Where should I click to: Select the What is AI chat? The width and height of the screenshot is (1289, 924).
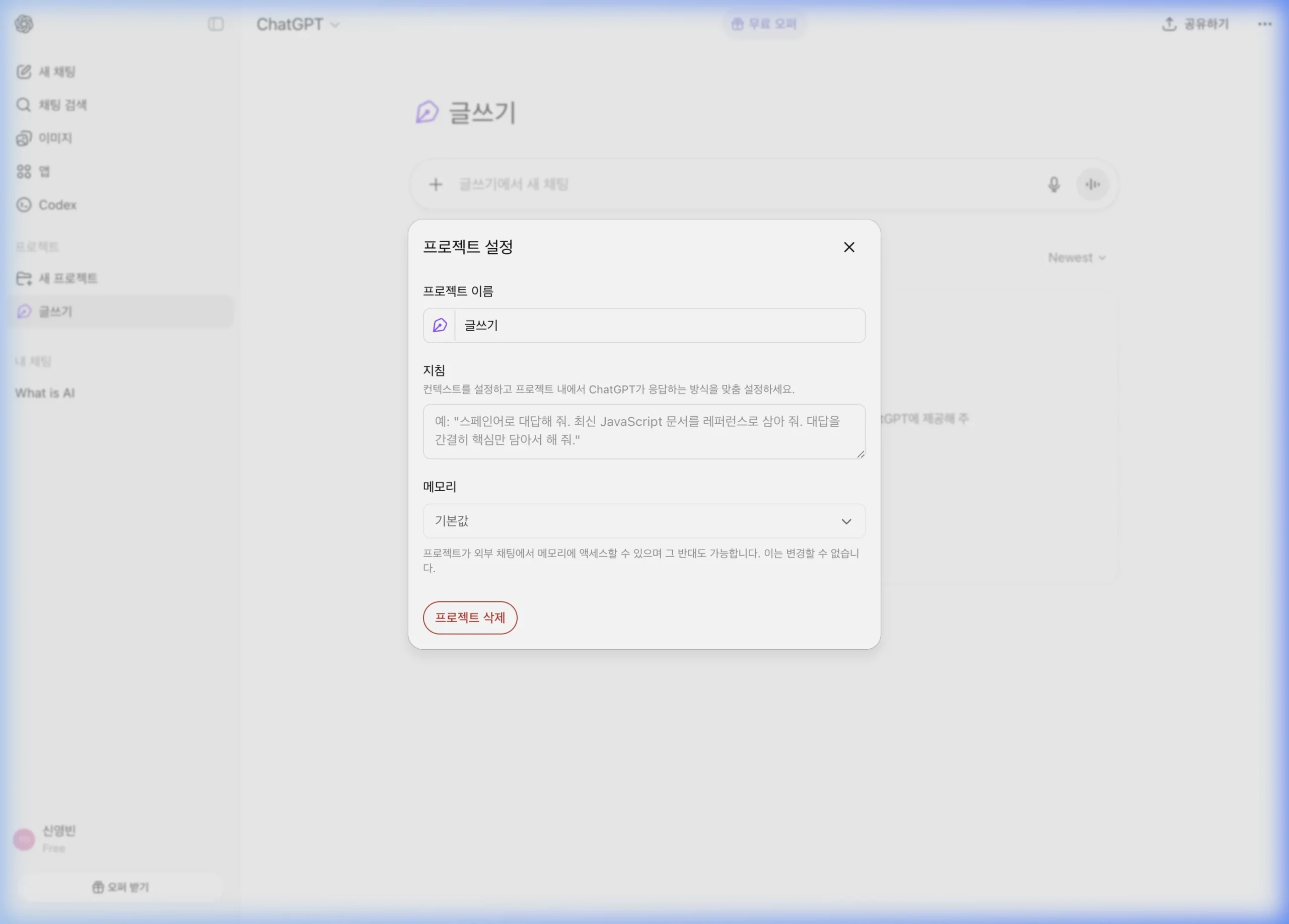point(44,393)
